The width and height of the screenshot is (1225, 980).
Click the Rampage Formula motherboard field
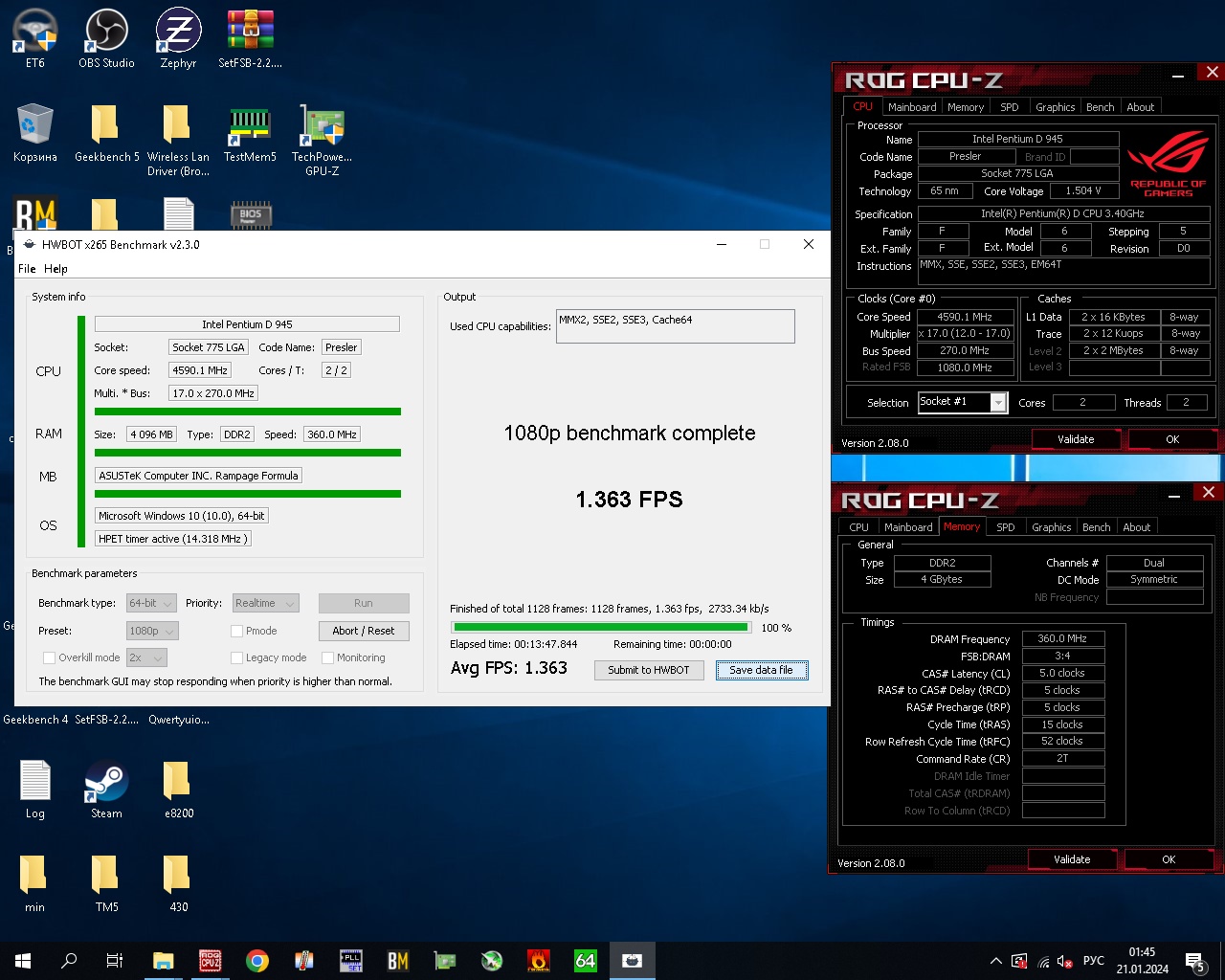[x=198, y=476]
